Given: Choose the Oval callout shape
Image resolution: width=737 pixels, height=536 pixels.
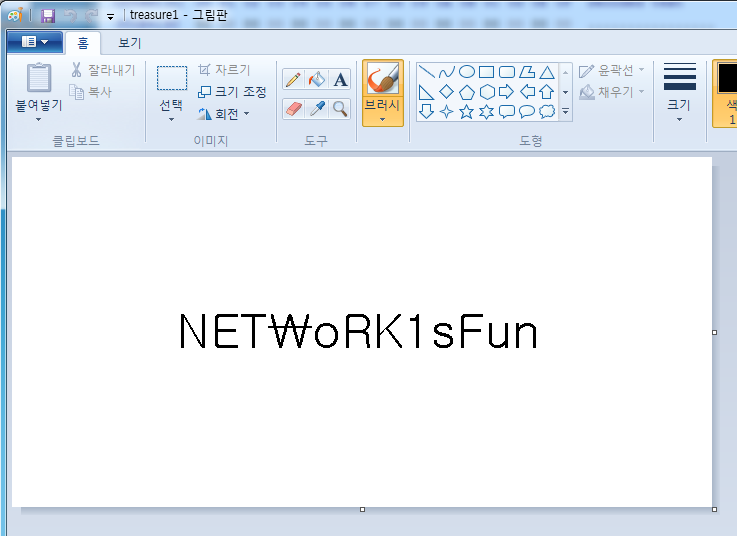Looking at the screenshot, I should click(527, 112).
